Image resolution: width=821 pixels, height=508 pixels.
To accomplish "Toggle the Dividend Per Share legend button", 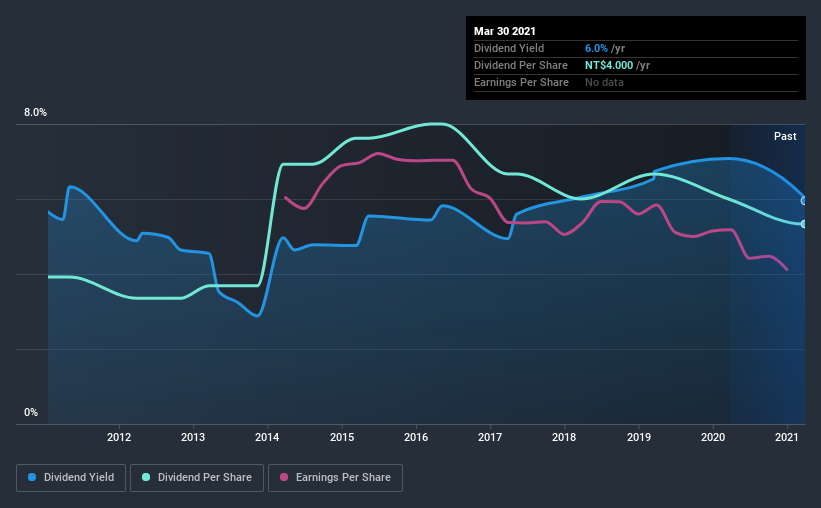I will [x=197, y=478].
